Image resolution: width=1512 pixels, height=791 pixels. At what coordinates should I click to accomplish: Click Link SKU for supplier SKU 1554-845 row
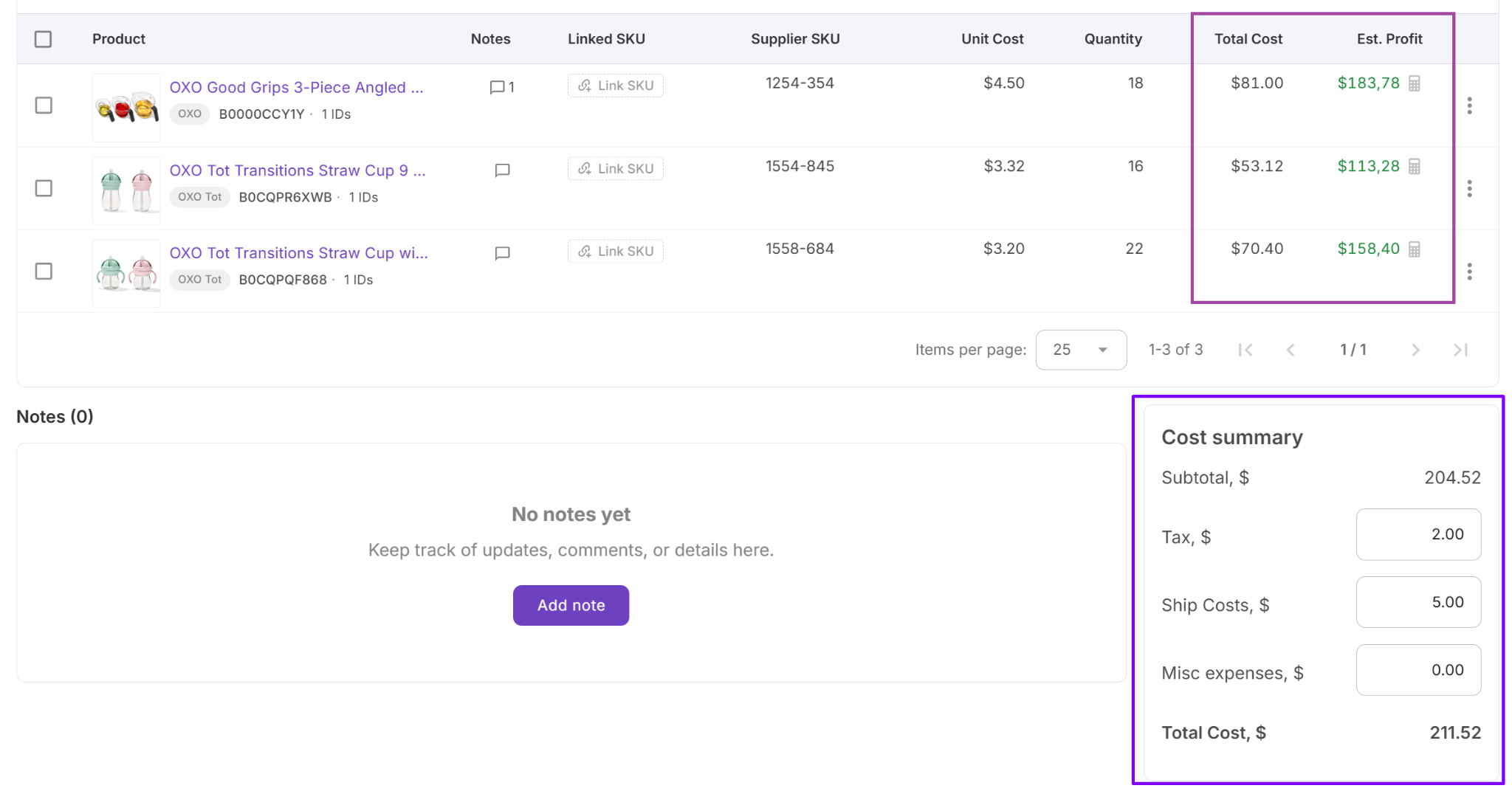[x=616, y=169]
